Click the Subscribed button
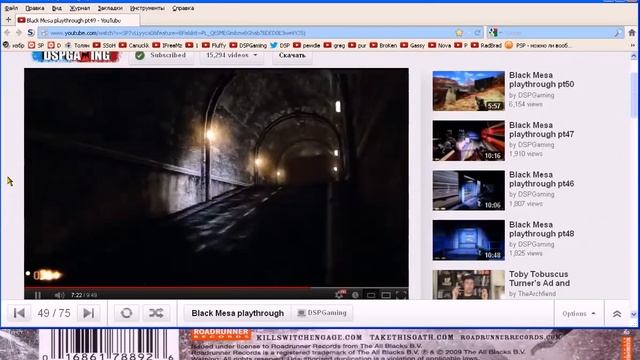640x360 pixels. 161,56
